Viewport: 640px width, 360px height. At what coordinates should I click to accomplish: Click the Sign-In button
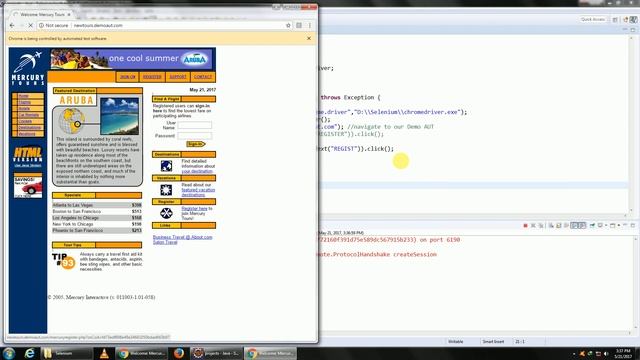196,144
